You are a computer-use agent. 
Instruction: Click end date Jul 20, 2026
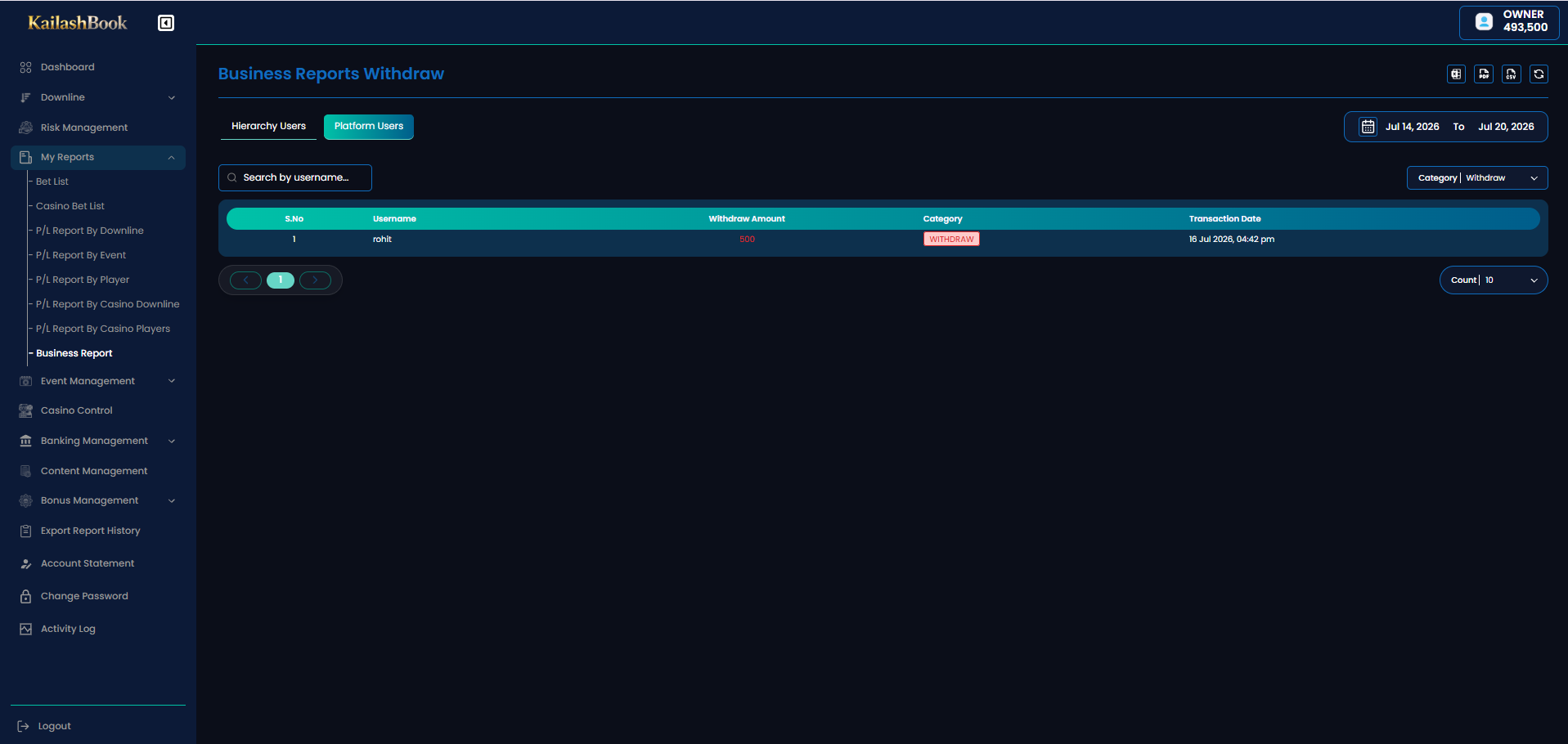click(x=1506, y=127)
